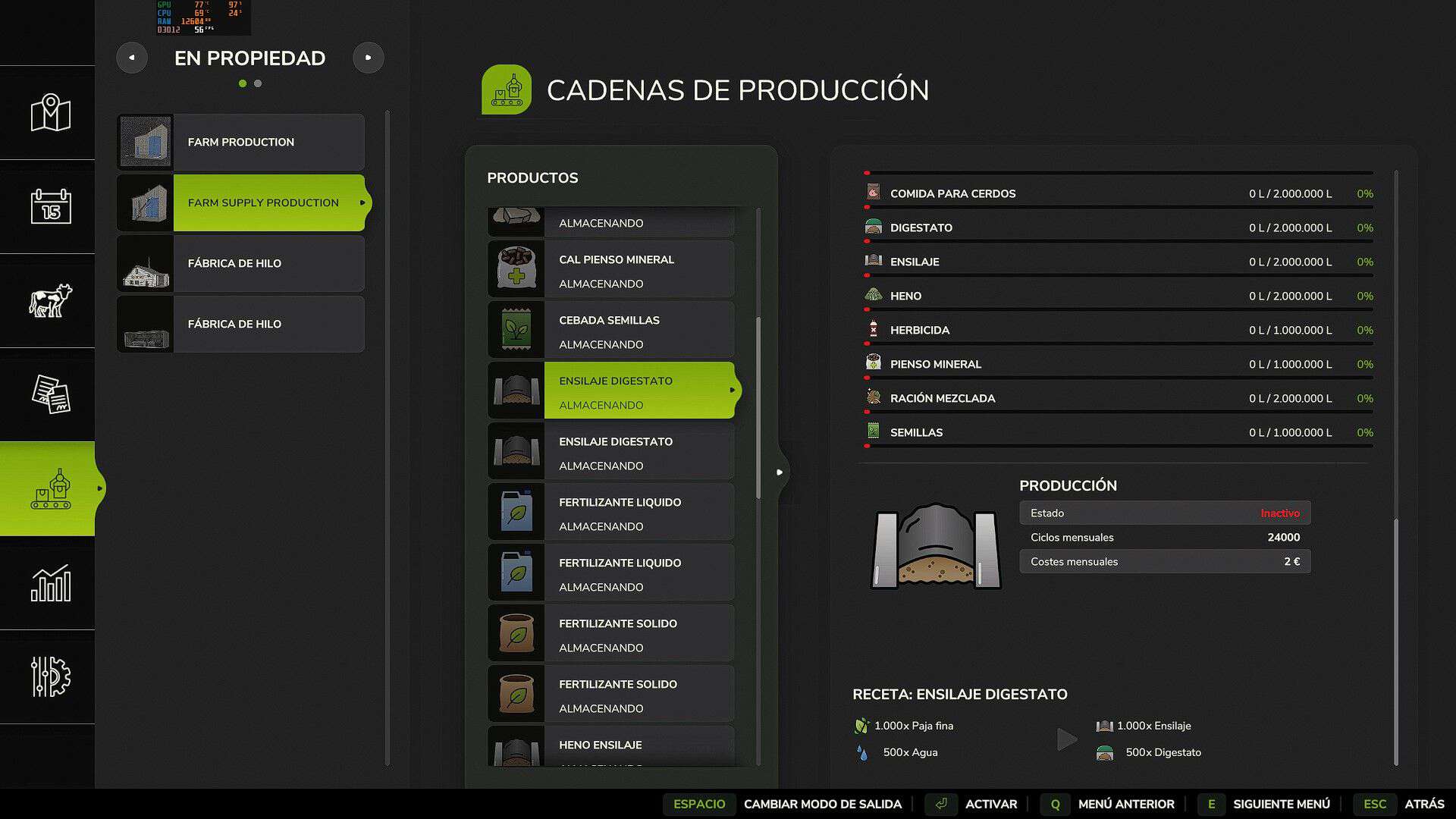Click next arrow beside En Propiedad

(369, 58)
